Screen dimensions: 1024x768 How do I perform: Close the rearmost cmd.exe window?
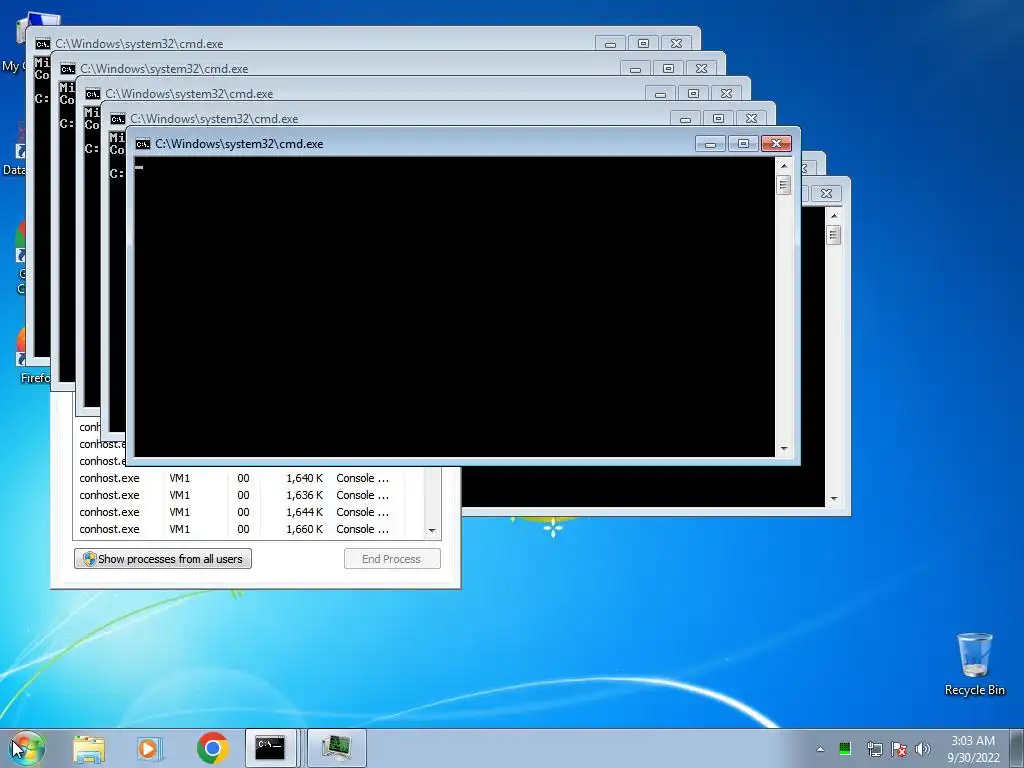pyautogui.click(x=677, y=44)
